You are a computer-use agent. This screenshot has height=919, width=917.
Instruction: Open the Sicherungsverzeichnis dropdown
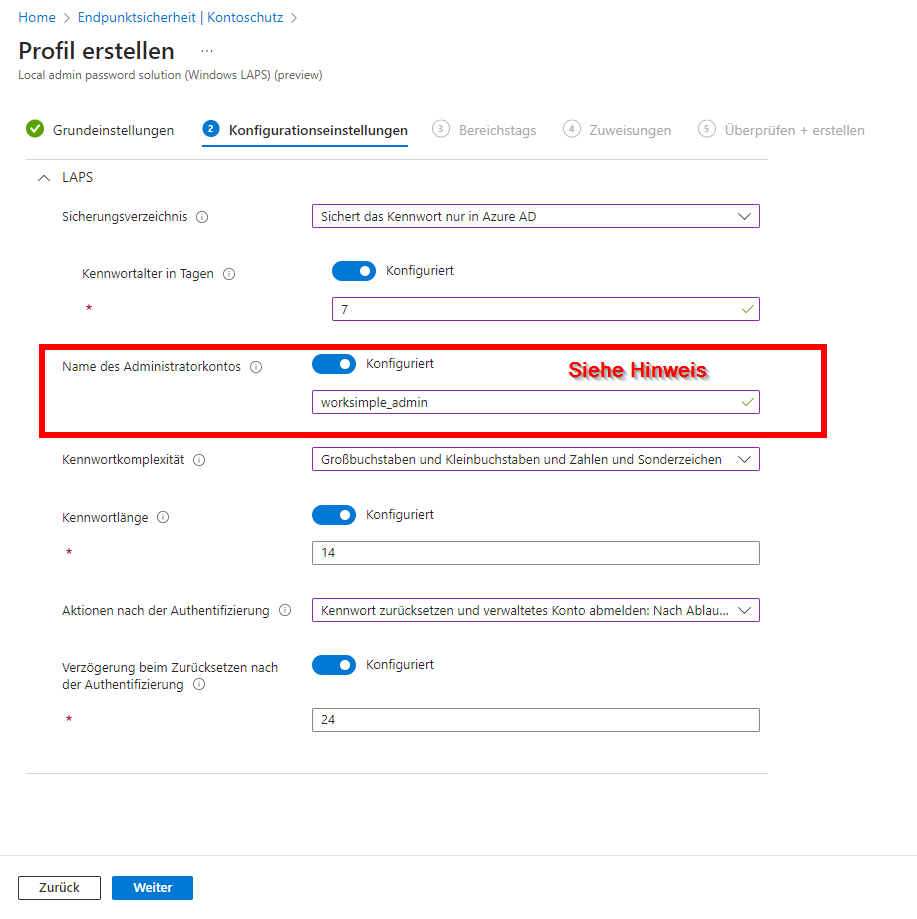coord(536,216)
